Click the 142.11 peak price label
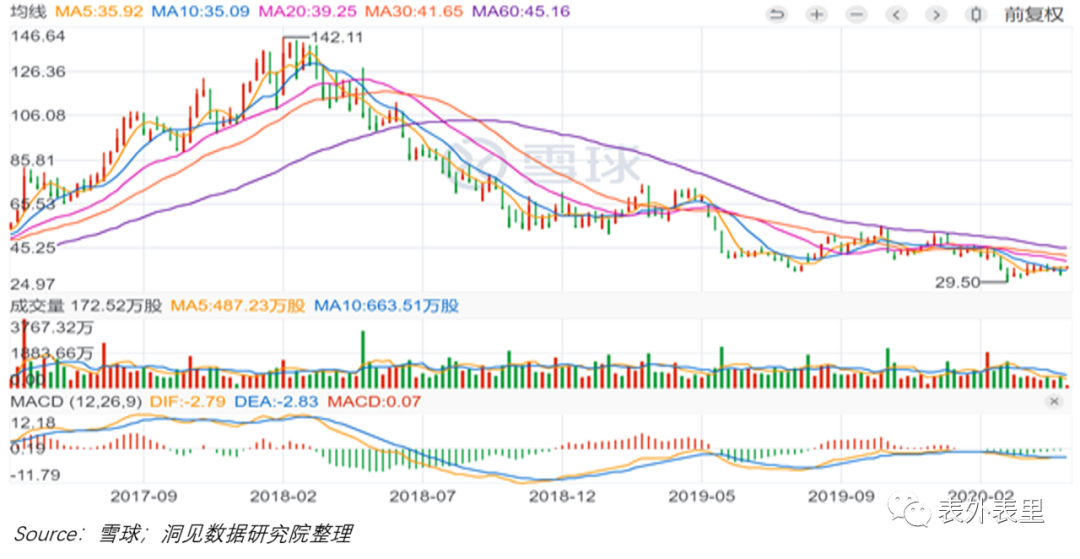This screenshot has width=1080, height=559. [337, 38]
